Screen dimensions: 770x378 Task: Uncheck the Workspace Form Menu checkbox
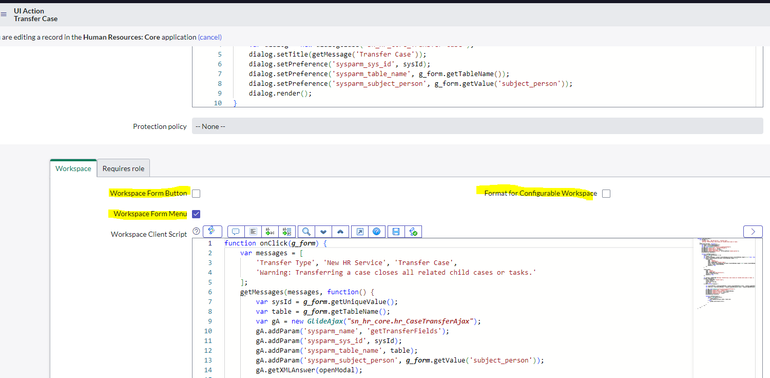[196, 214]
